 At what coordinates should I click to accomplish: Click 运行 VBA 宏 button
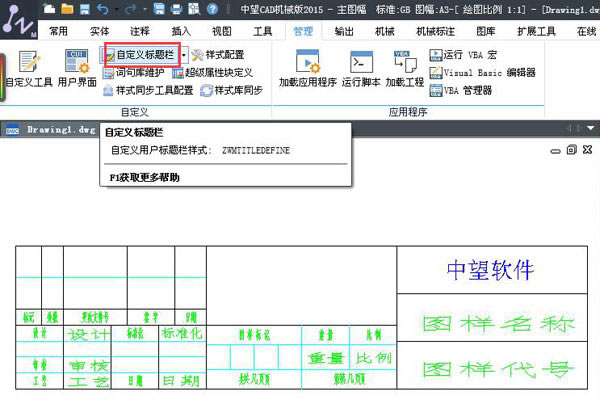coord(463,55)
